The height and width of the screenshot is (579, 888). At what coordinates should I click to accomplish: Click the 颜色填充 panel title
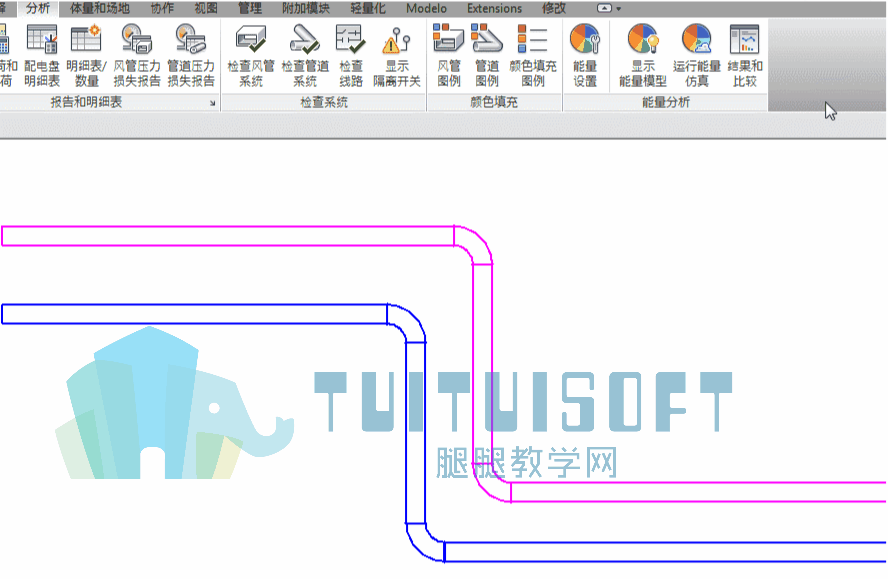[x=494, y=102]
